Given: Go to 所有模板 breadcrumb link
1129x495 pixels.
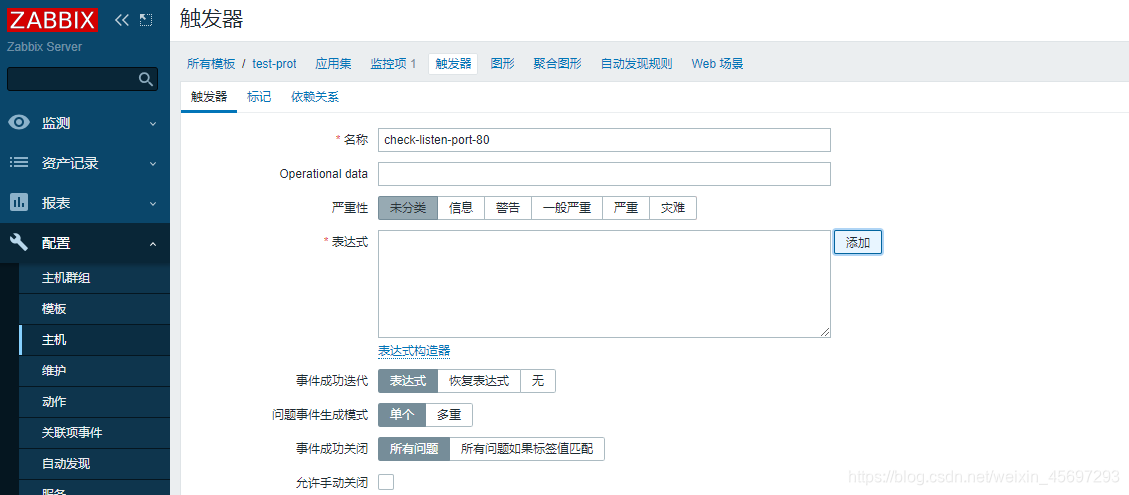Looking at the screenshot, I should [x=211, y=63].
